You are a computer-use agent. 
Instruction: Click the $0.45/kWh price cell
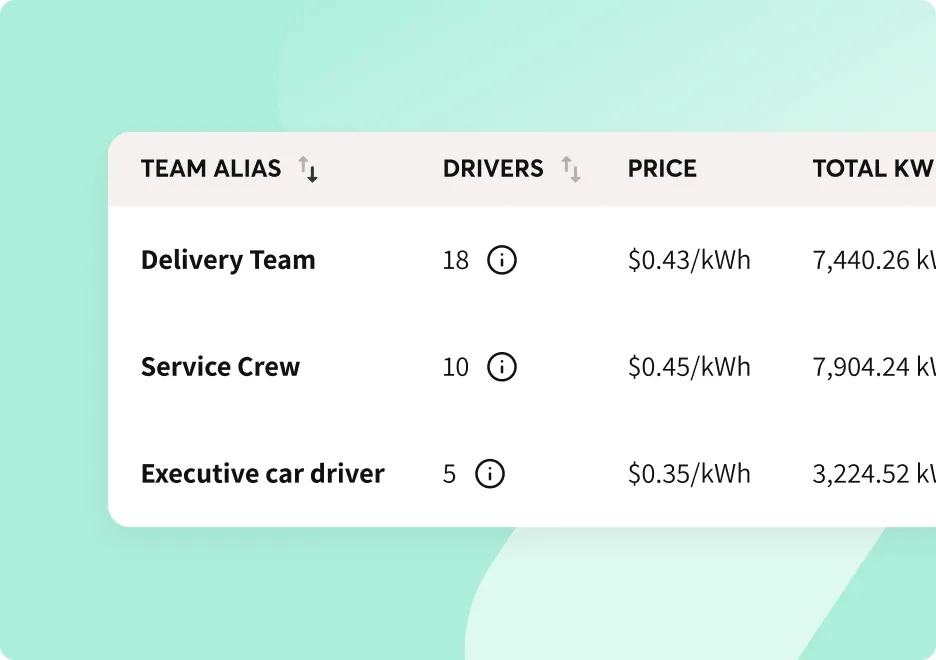689,366
